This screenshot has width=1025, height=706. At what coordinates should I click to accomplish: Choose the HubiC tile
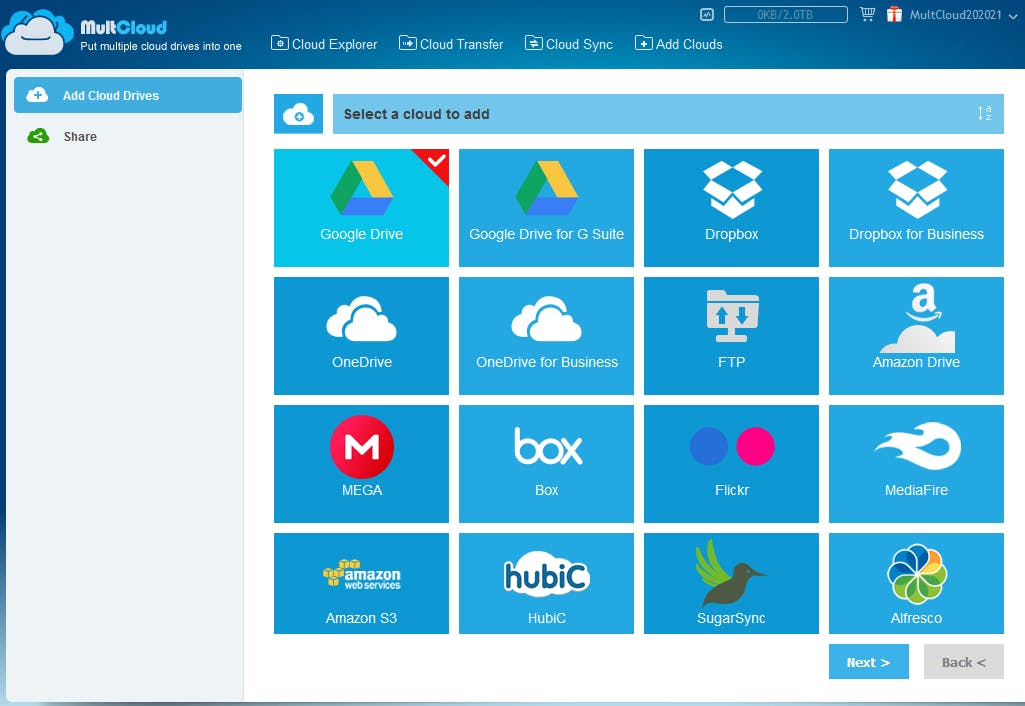[546, 583]
